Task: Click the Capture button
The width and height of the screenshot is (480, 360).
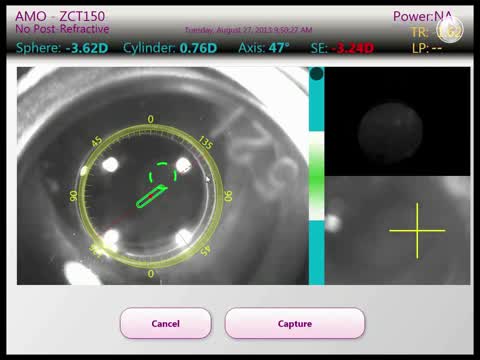Action: [x=295, y=323]
